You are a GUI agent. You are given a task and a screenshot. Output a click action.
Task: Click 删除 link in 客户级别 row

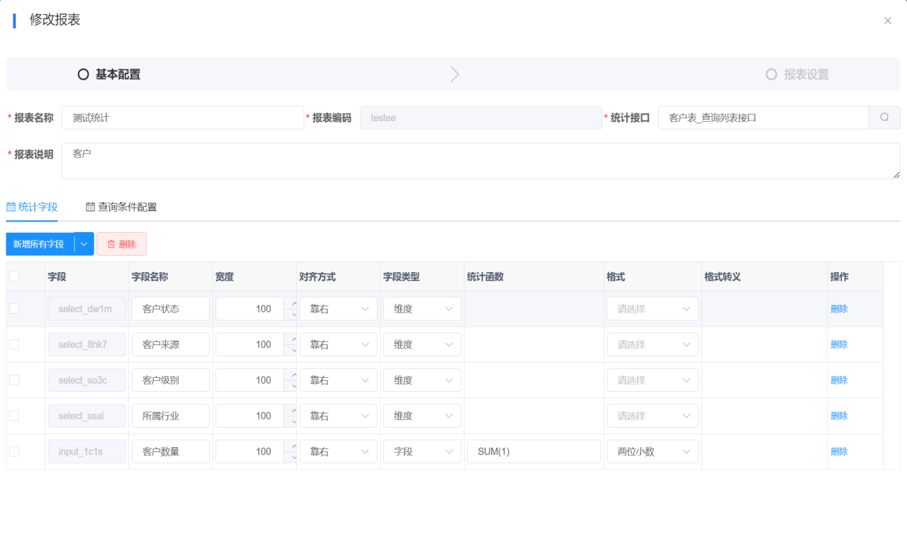tap(838, 381)
